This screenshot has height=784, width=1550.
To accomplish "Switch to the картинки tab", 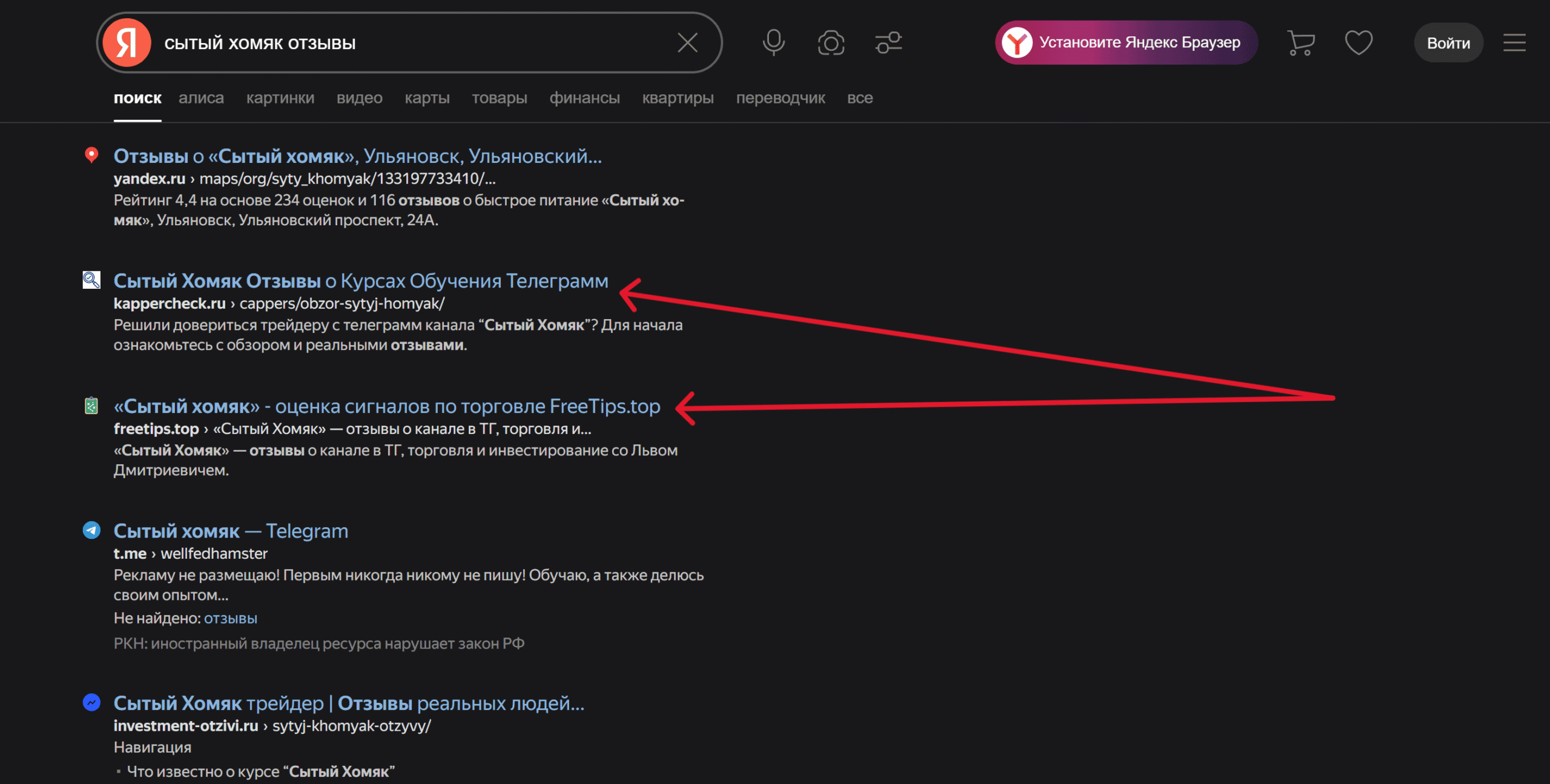I will click(x=280, y=98).
